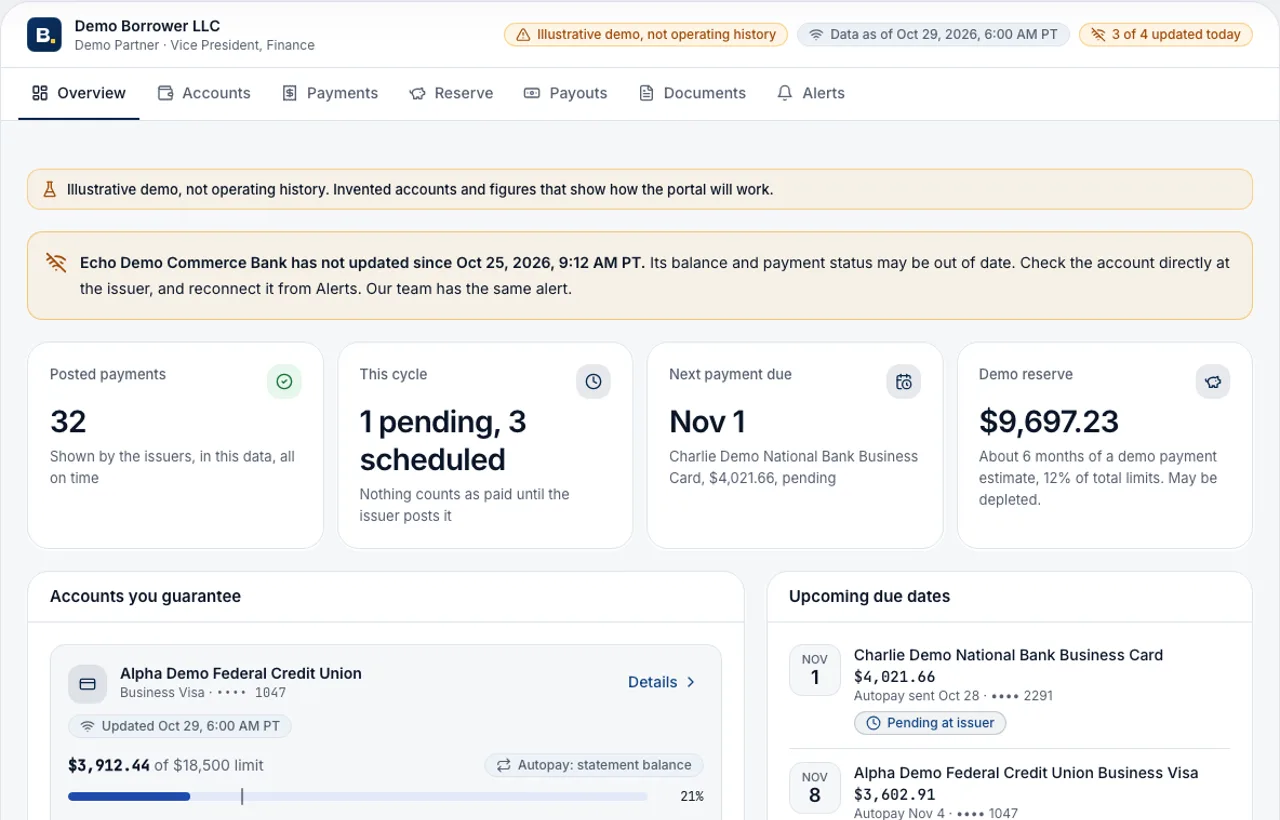1280x820 pixels.
Task: Click the Documents tab file icon
Action: pyautogui.click(x=646, y=93)
